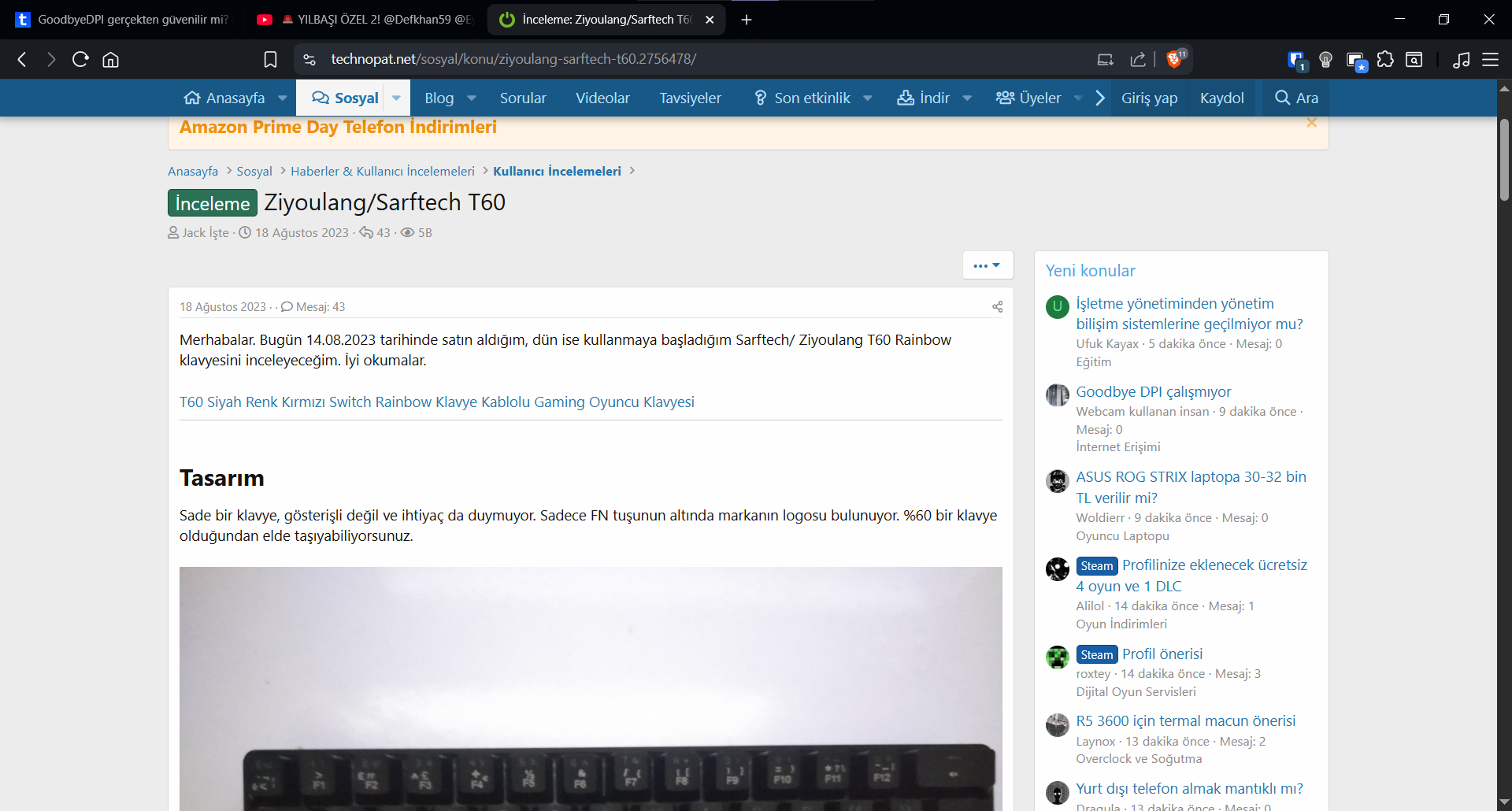Viewport: 1512px width, 811px height.
Task: Go to Anasayfa breadcrumb link
Action: [x=193, y=171]
